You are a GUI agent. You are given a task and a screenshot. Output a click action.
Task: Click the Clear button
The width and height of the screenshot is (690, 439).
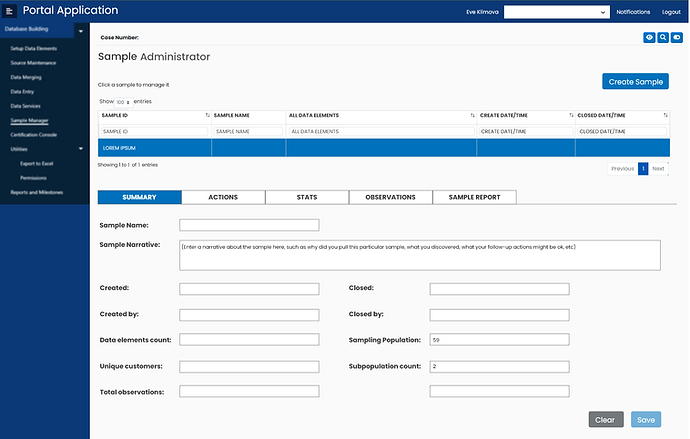(x=606, y=420)
